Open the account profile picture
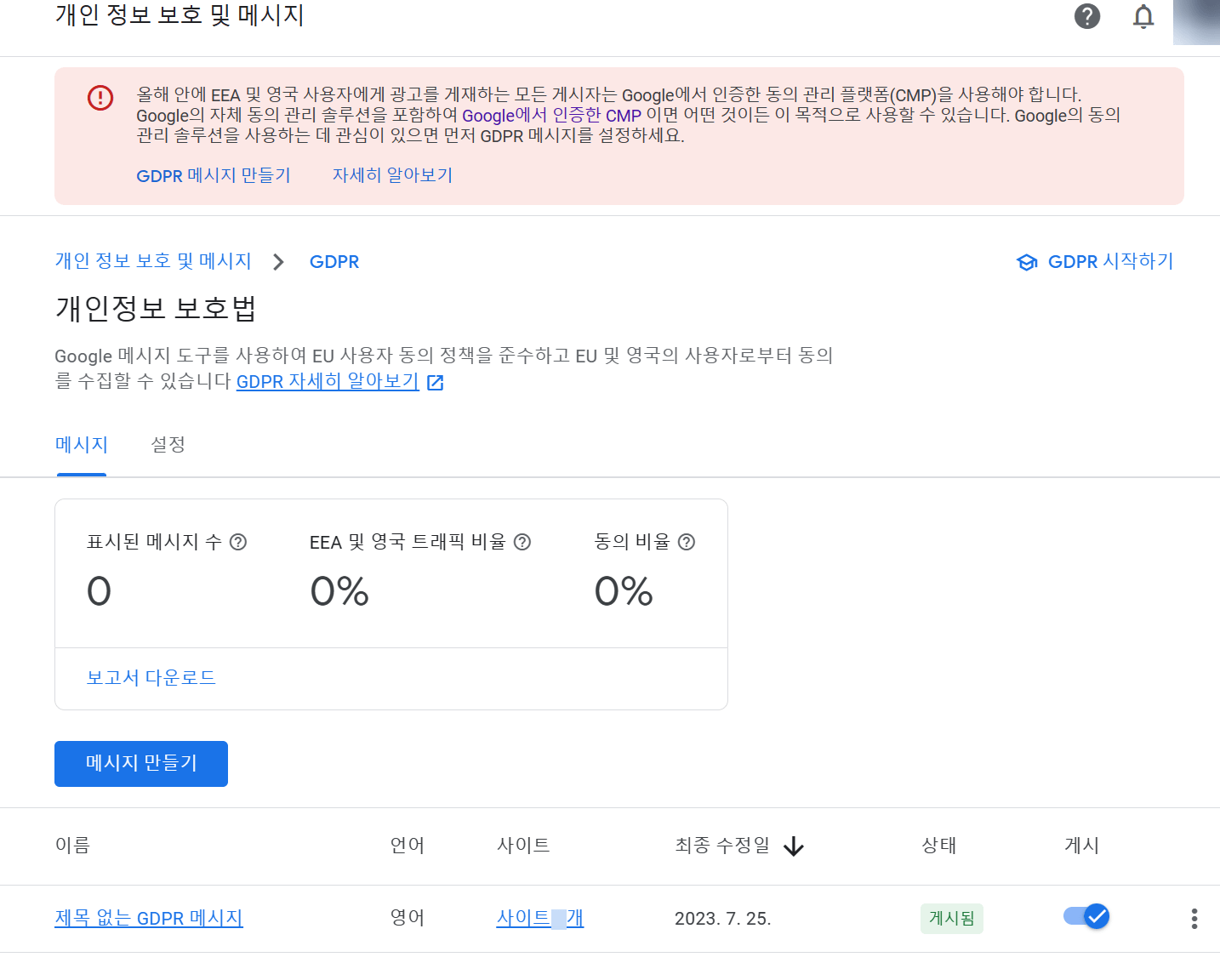The width and height of the screenshot is (1220, 980). click(1196, 22)
